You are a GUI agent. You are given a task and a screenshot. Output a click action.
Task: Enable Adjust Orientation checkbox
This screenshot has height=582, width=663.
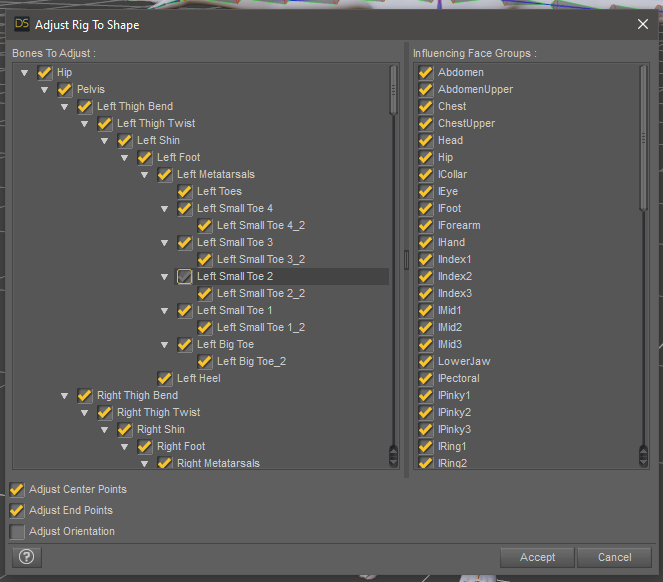click(x=17, y=532)
